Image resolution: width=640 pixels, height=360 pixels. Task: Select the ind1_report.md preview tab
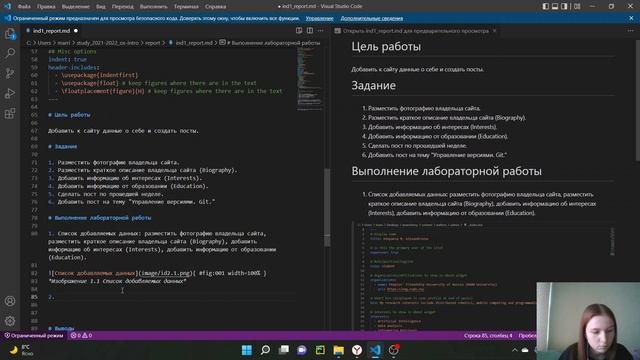416,31
